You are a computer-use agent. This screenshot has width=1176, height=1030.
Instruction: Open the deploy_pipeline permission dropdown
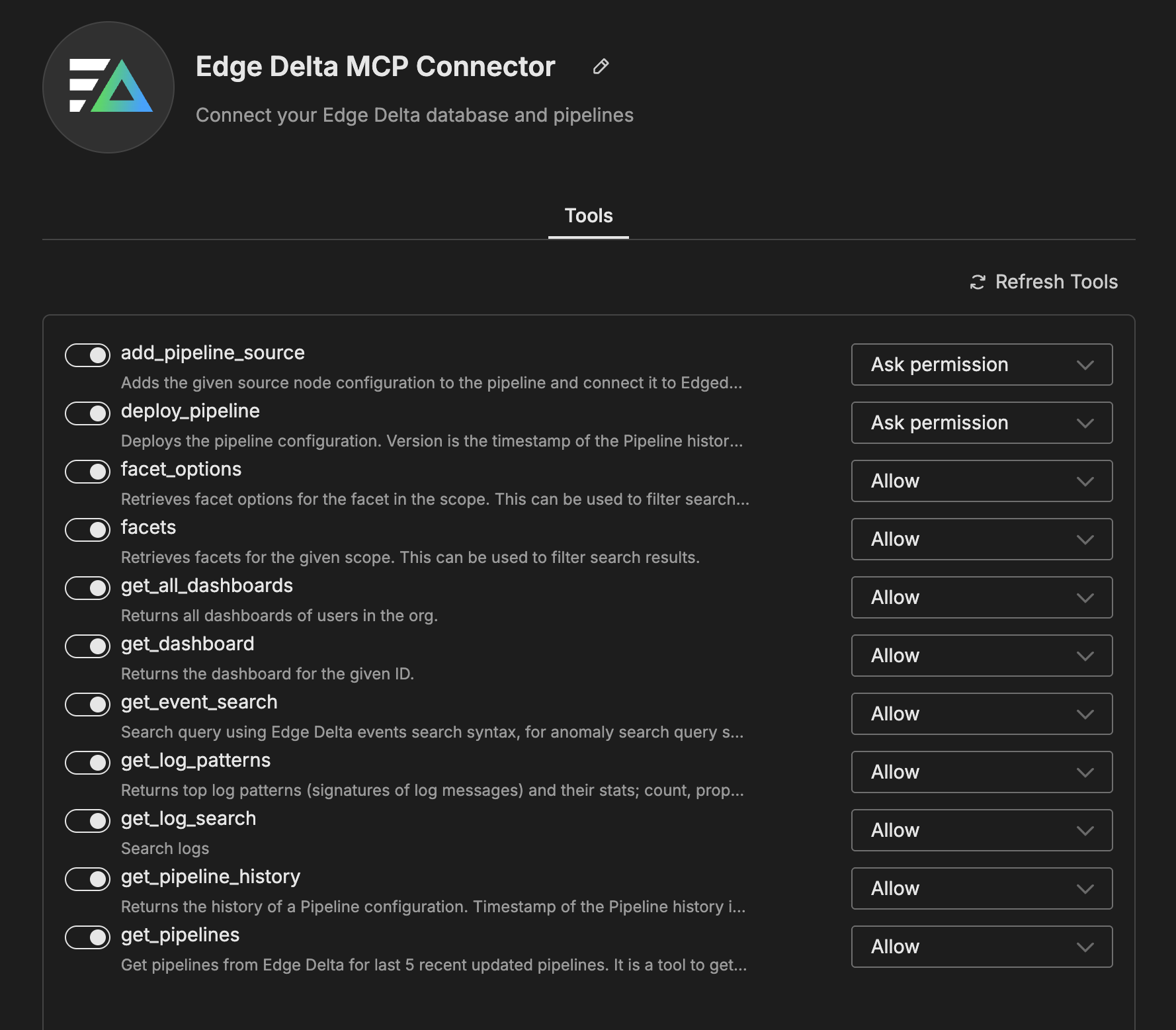click(981, 423)
